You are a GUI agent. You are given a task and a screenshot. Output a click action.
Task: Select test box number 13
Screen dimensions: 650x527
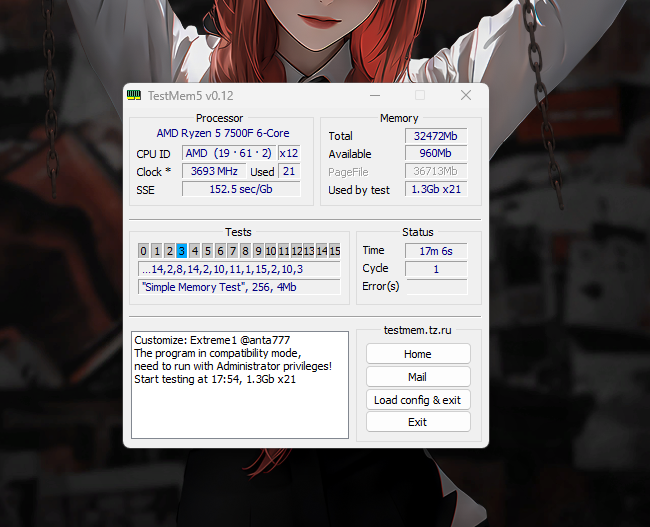(x=309, y=251)
